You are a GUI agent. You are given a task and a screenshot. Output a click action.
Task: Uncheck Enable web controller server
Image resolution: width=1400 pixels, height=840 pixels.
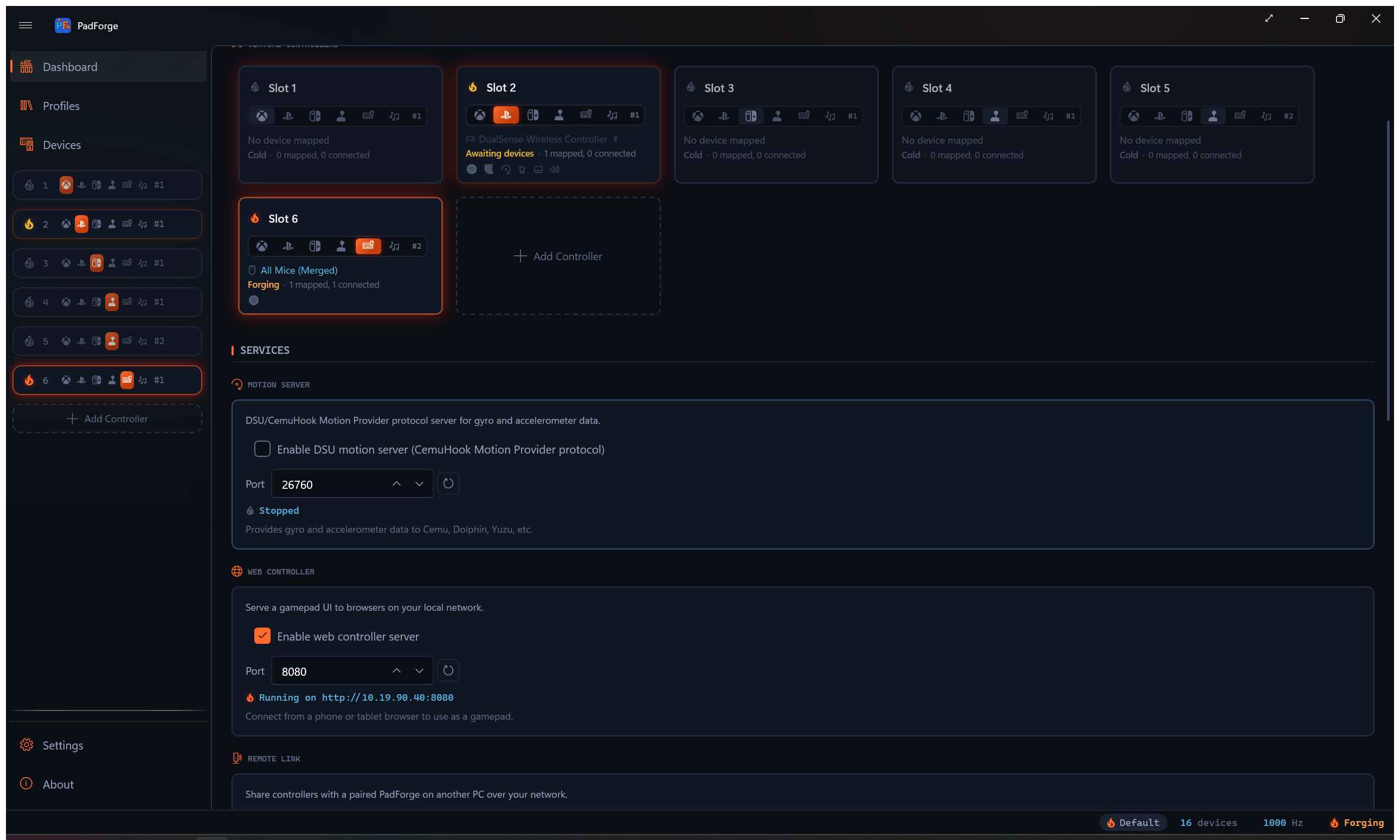[262, 636]
